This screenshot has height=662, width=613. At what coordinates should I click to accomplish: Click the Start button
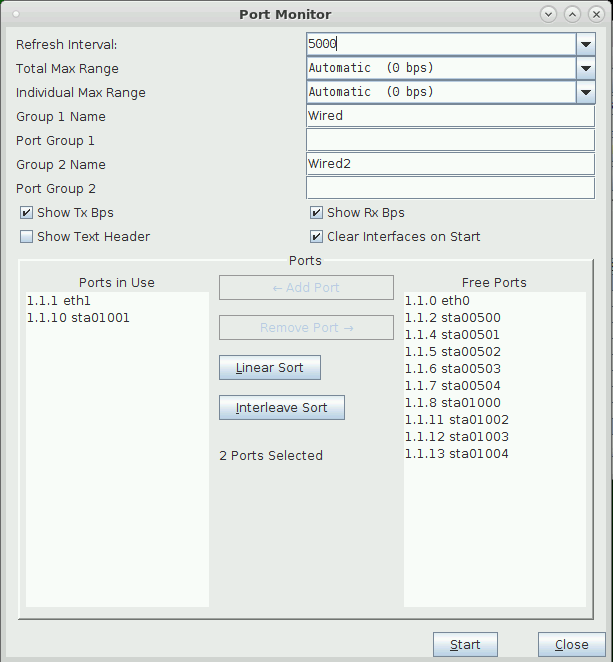(465, 645)
